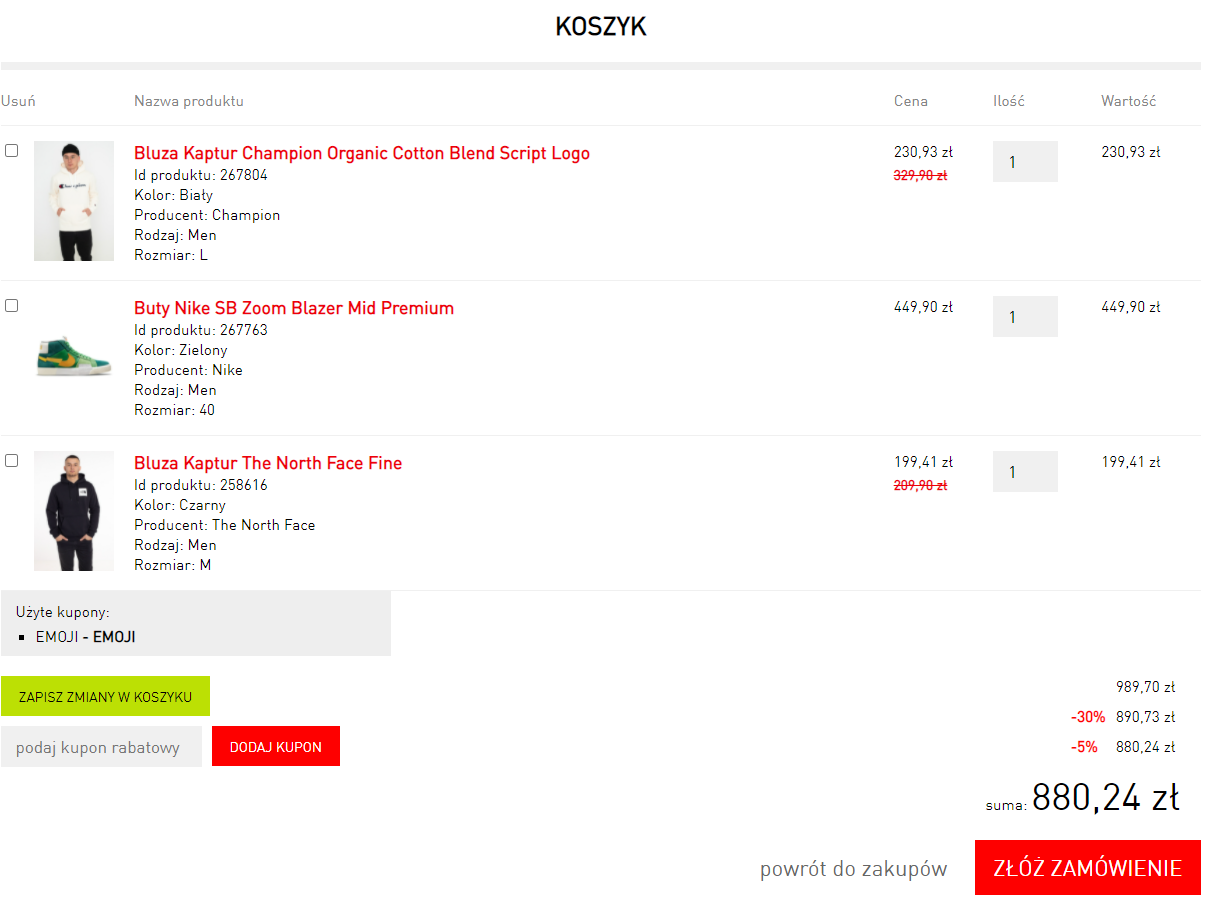Click quantity field for Nike SB shoes
Viewport: 1209px width, 903px height.
(1025, 316)
